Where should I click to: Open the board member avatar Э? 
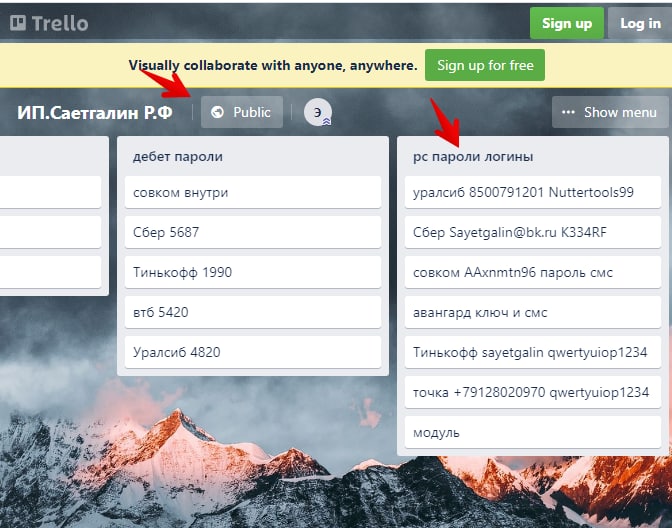coord(318,112)
